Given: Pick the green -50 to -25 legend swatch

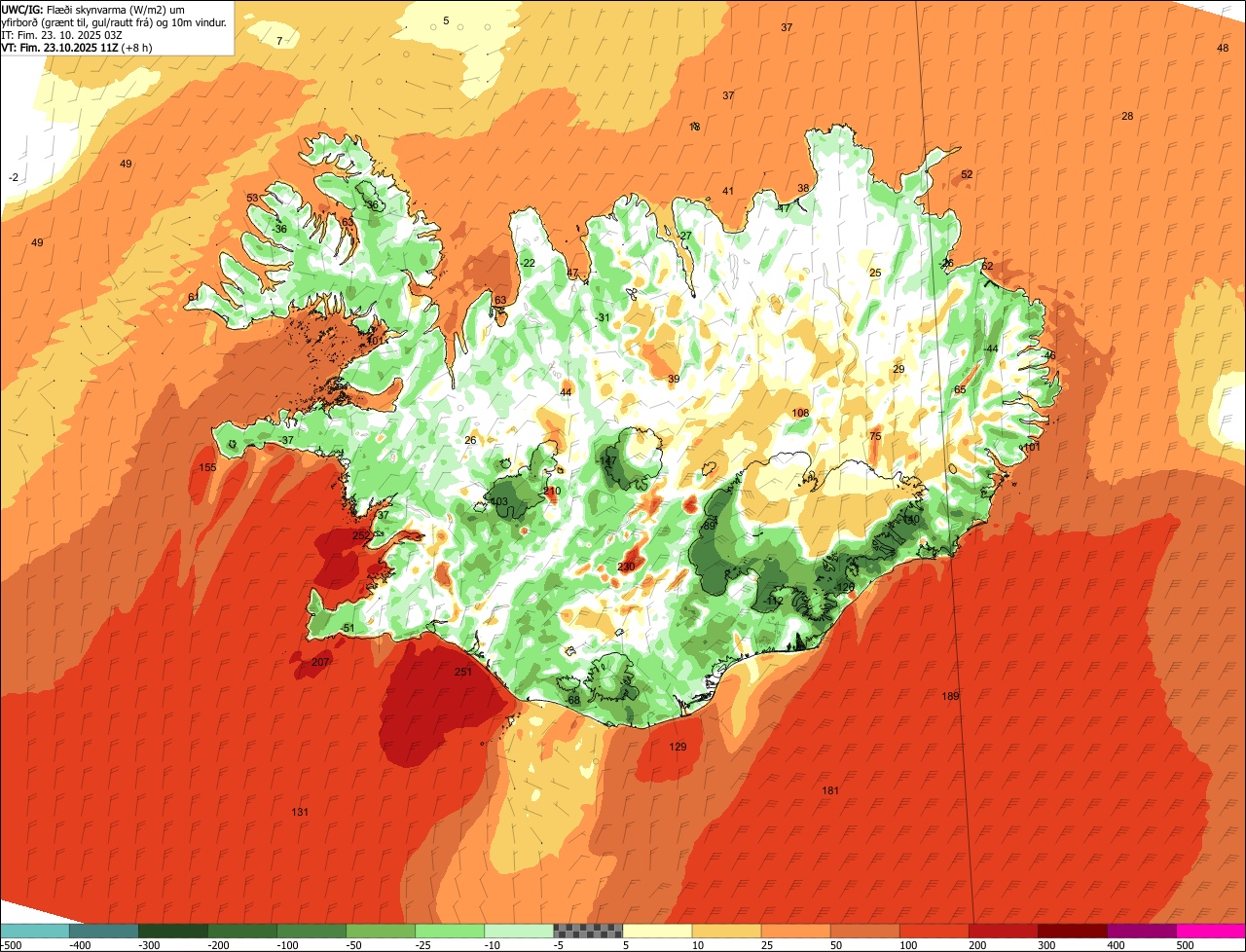Looking at the screenshot, I should [381, 931].
